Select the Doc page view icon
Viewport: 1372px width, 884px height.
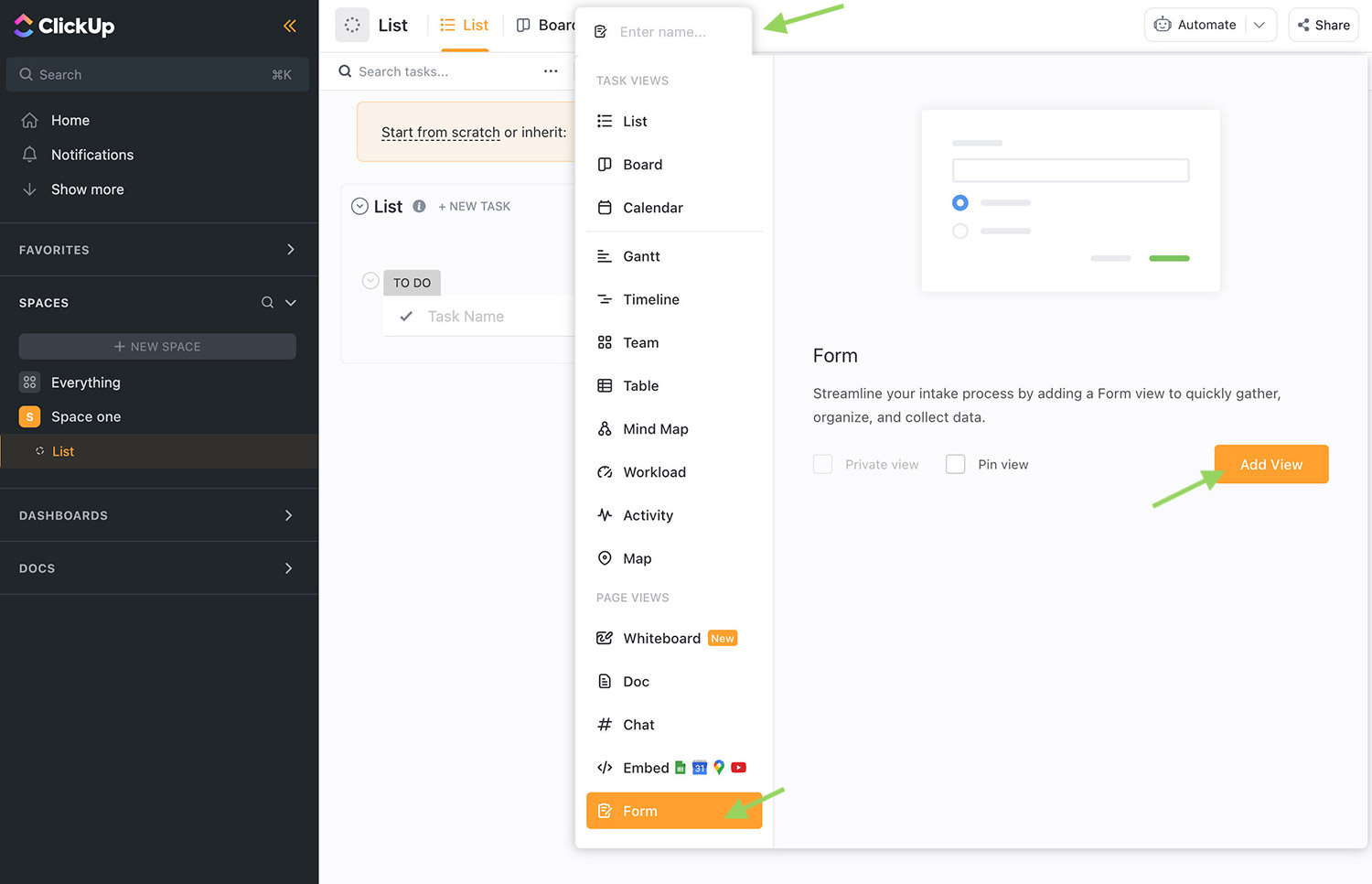pyautogui.click(x=605, y=682)
